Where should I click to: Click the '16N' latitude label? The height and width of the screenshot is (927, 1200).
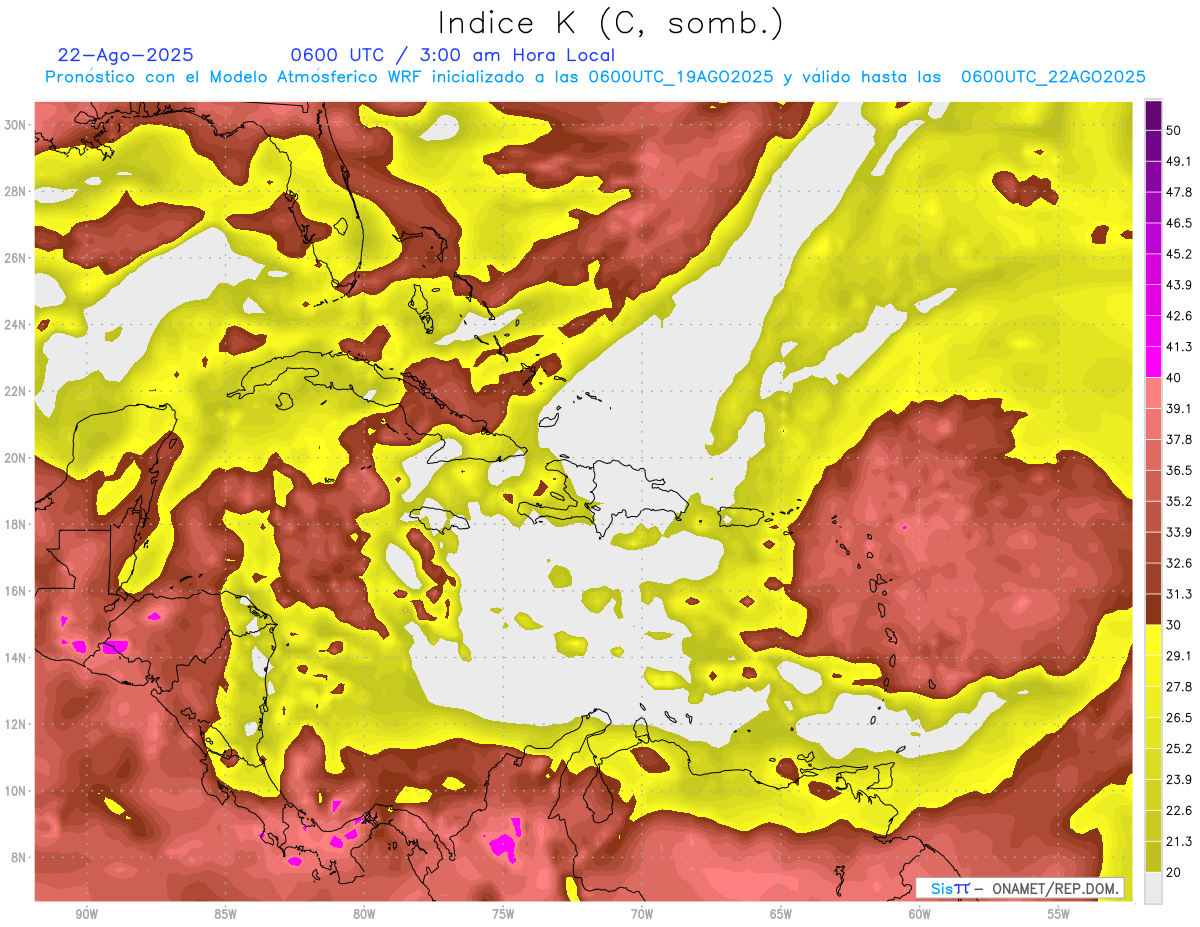pos(16,591)
